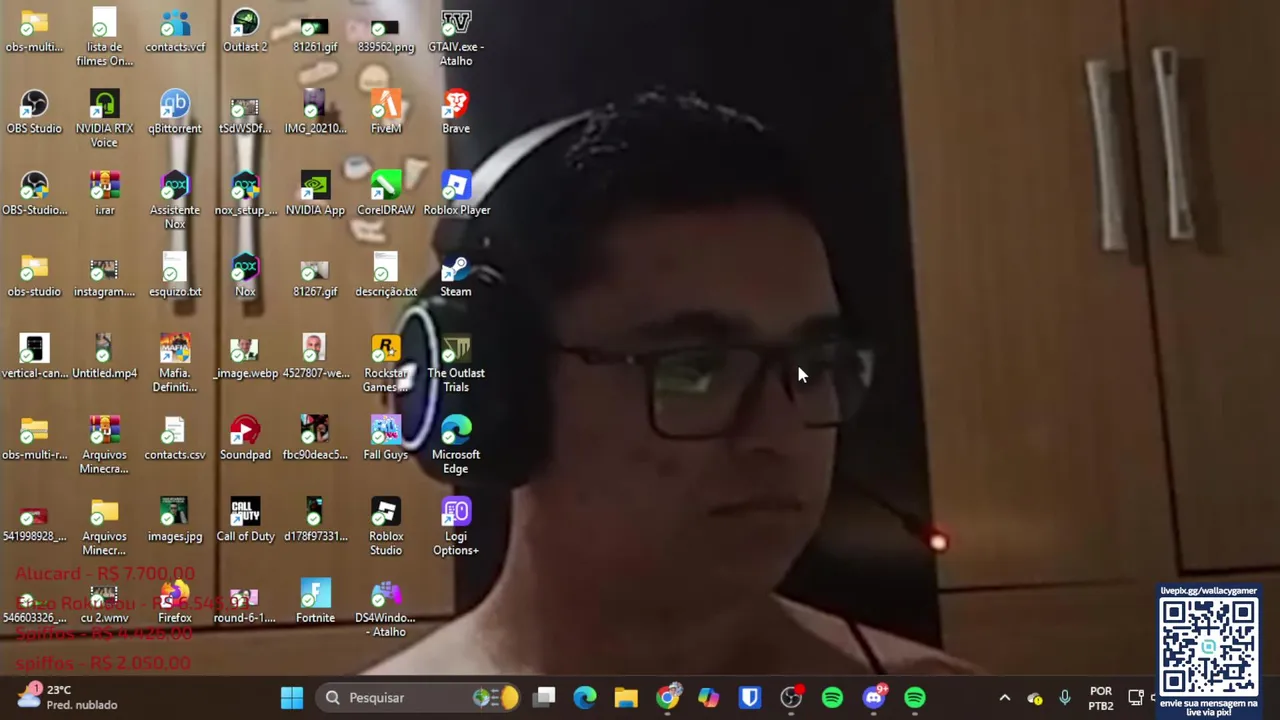Select the Fall Guys desktop icon

[386, 438]
